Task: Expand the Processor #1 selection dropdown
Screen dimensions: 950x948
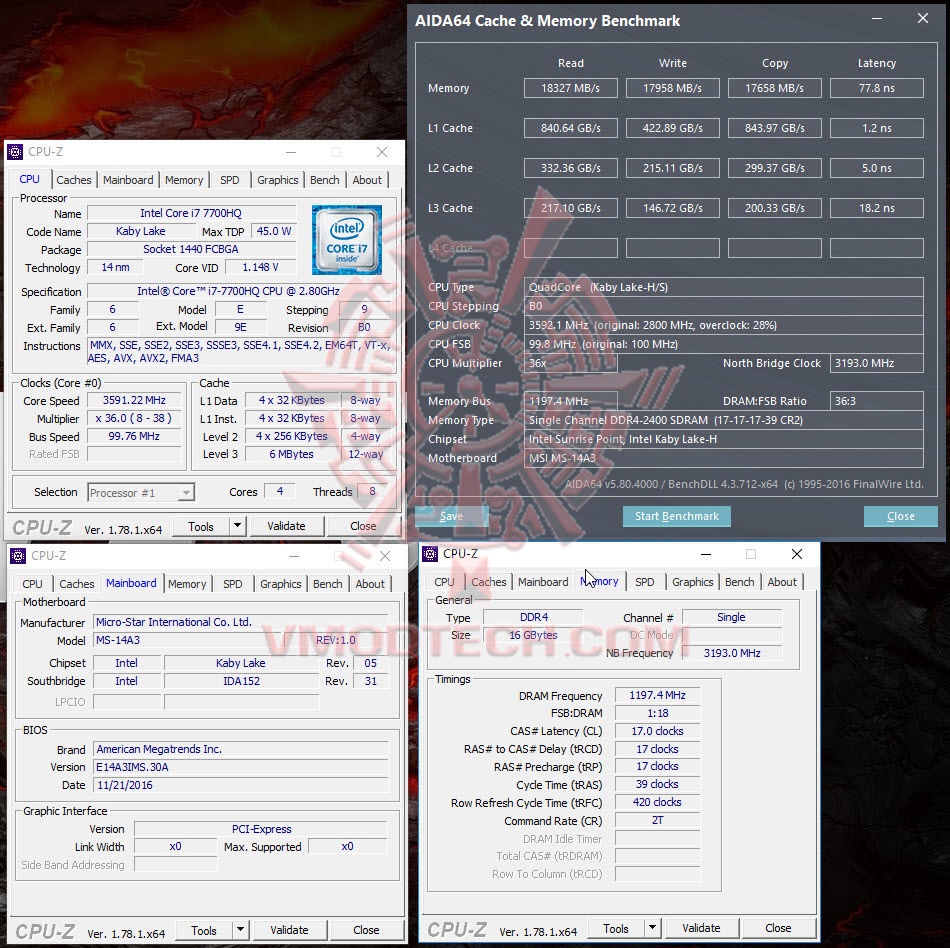Action: (x=187, y=492)
